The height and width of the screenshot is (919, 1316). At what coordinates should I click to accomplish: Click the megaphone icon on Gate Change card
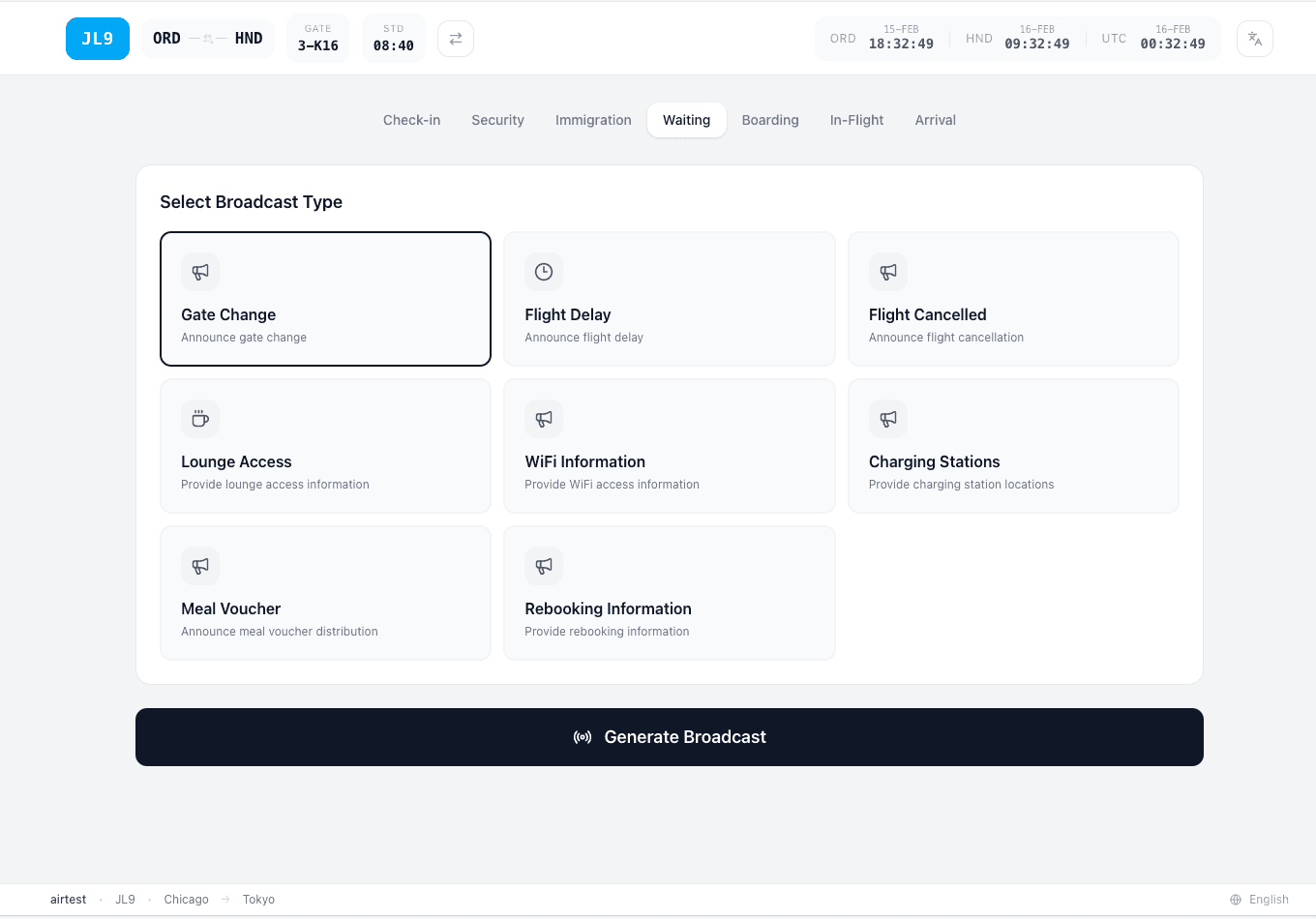point(199,272)
